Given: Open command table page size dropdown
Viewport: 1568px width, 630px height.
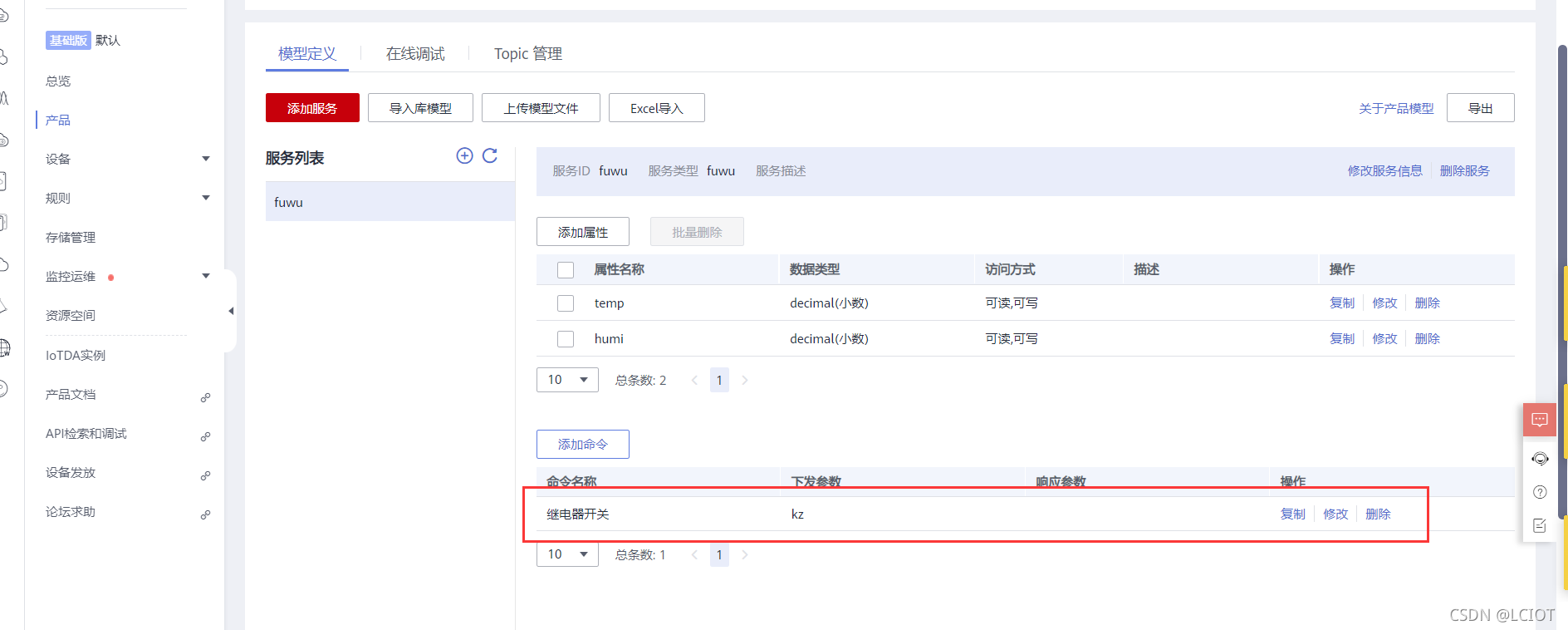Looking at the screenshot, I should tap(567, 554).
